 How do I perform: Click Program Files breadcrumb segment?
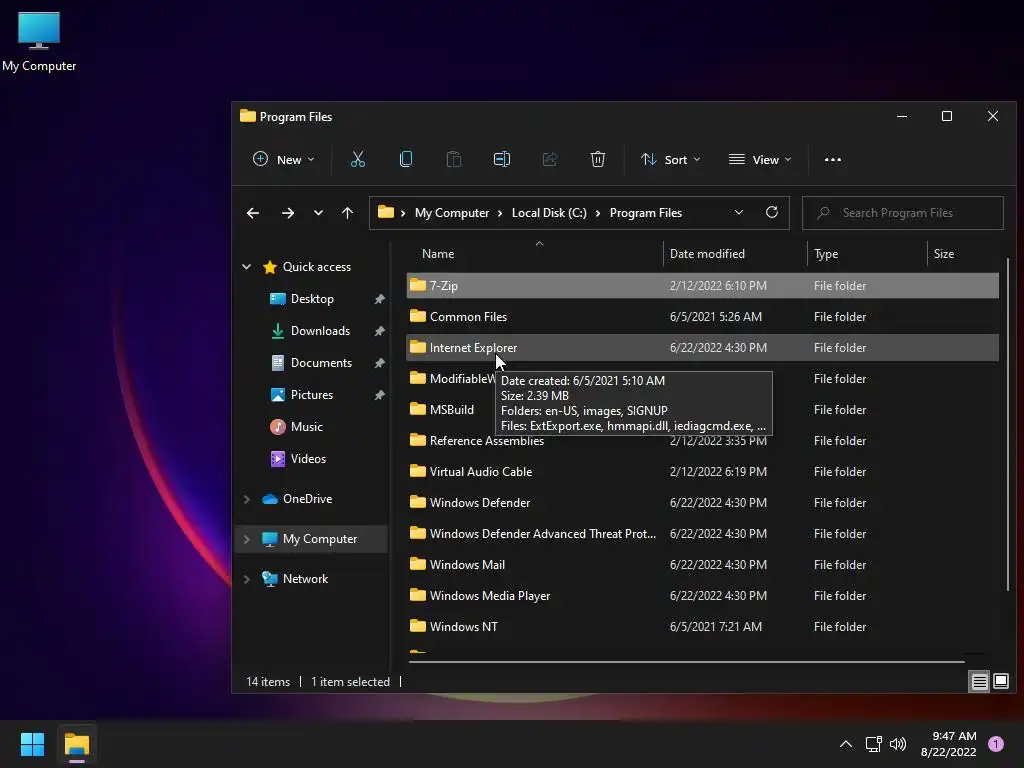tap(646, 213)
